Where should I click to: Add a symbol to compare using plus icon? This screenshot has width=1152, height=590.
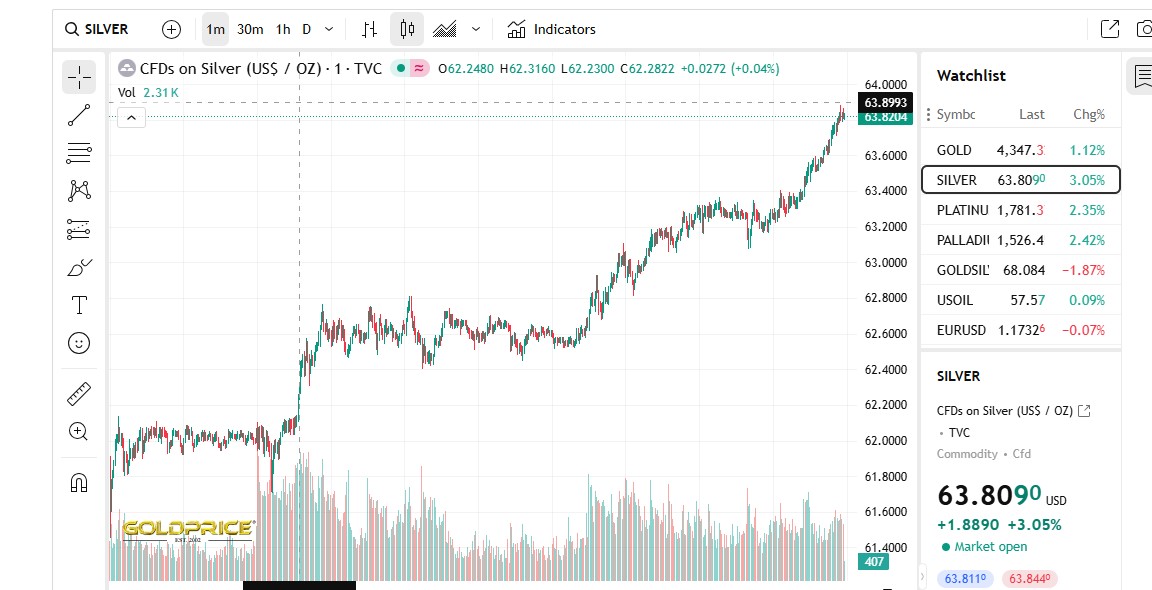[x=171, y=29]
